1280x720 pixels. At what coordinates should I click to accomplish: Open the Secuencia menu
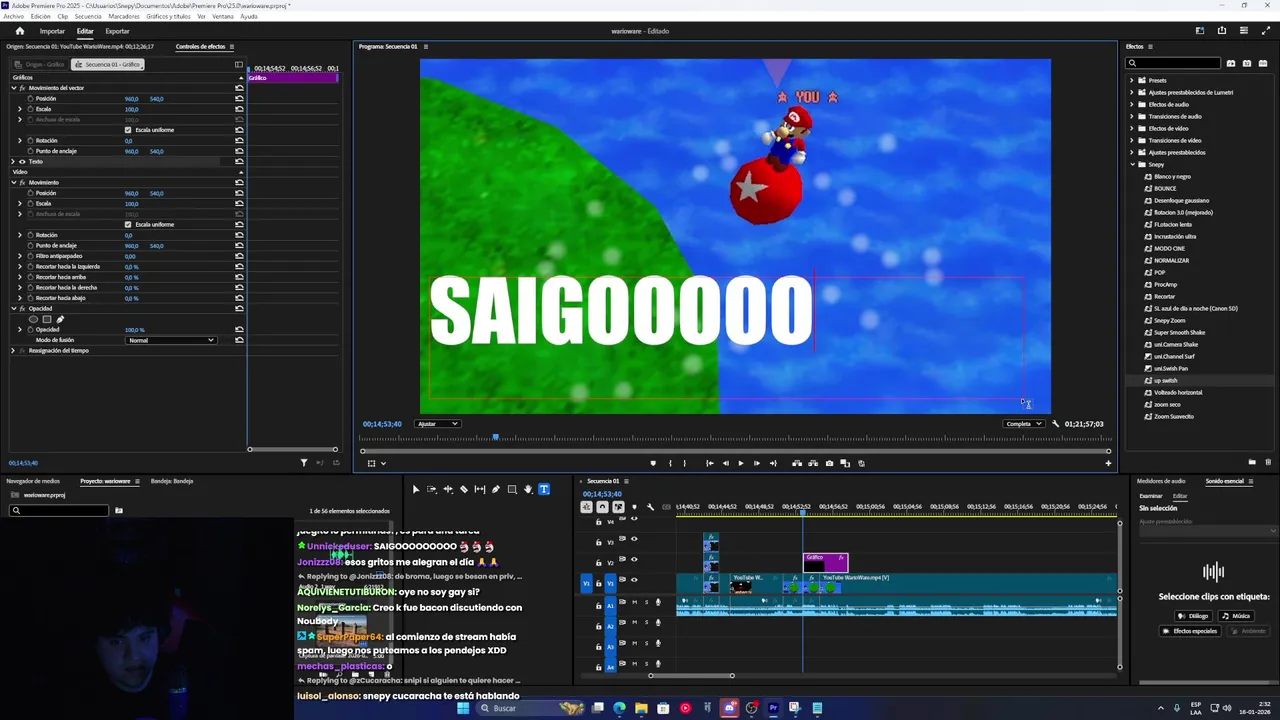coord(88,16)
